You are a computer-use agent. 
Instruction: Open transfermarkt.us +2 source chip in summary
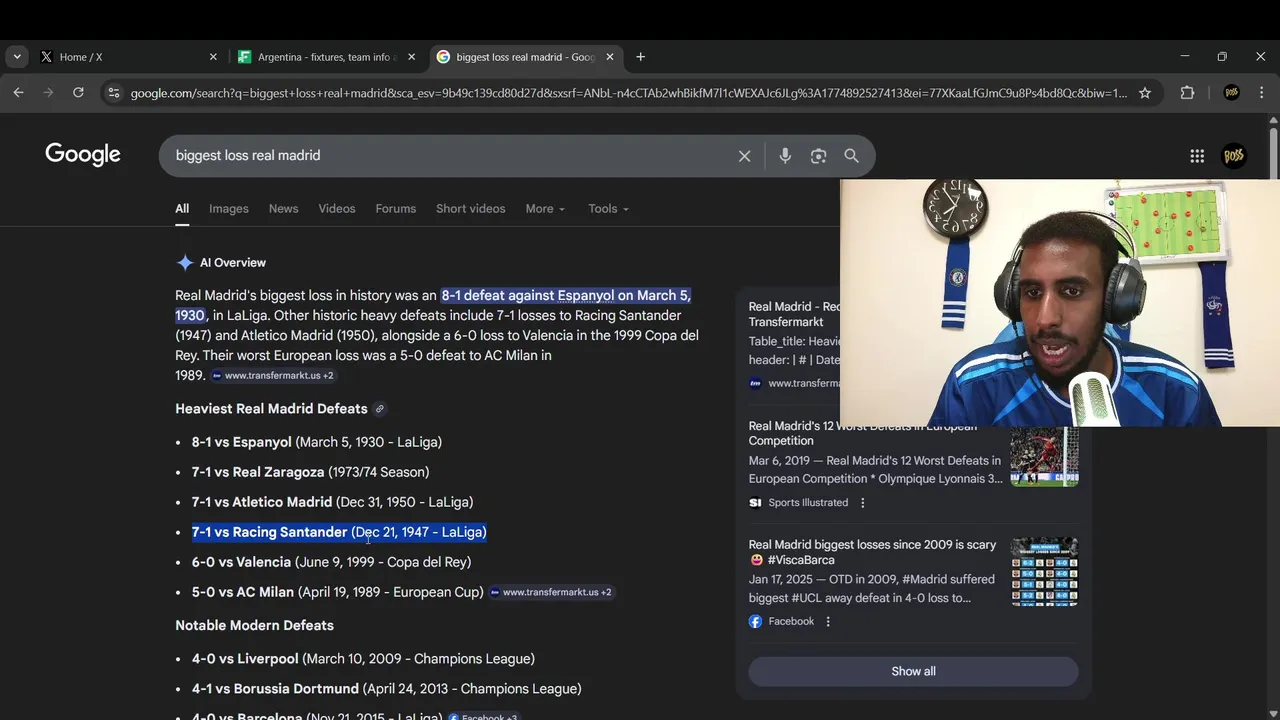(x=272, y=376)
